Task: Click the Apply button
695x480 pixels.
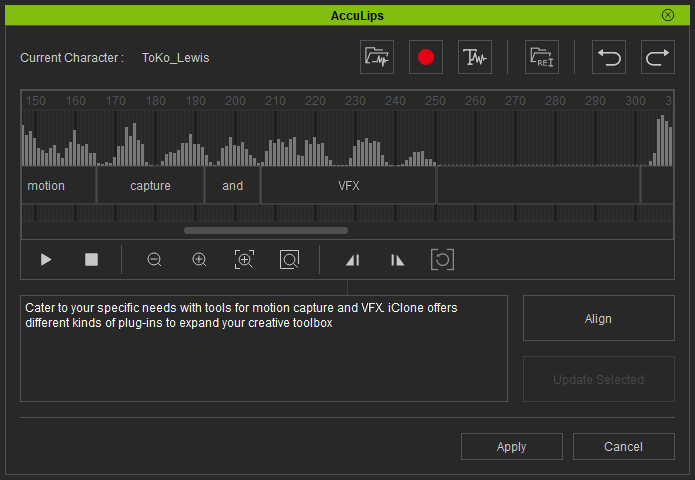Action: point(511,447)
